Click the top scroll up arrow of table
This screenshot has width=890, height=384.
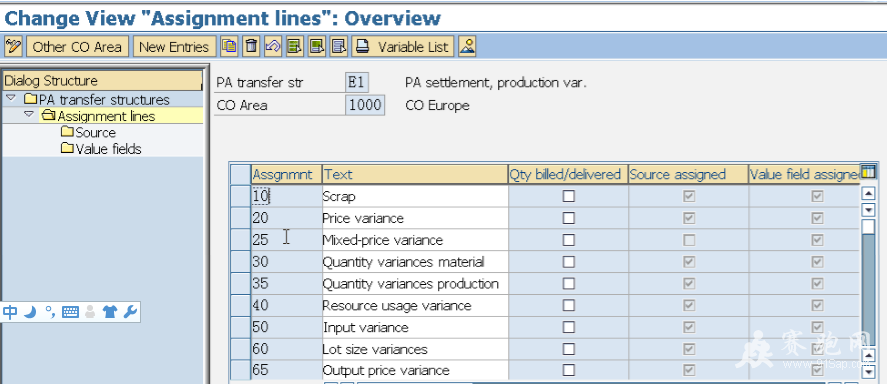[x=868, y=194]
